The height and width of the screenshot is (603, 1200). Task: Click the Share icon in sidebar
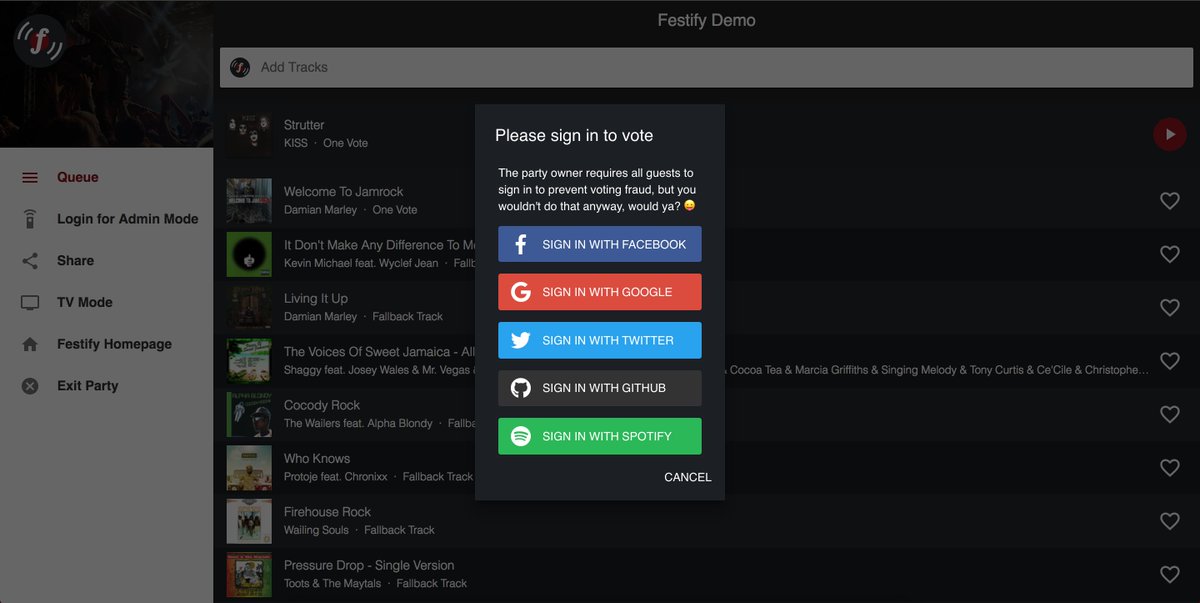[30, 261]
